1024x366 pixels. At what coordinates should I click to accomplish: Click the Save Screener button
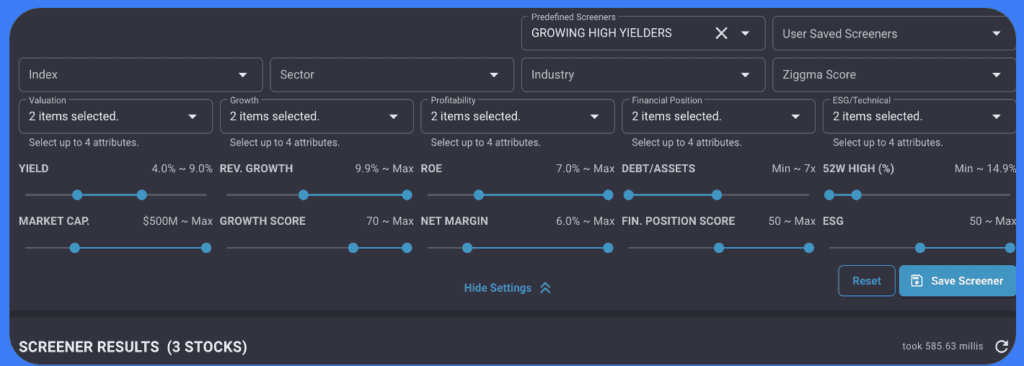957,281
